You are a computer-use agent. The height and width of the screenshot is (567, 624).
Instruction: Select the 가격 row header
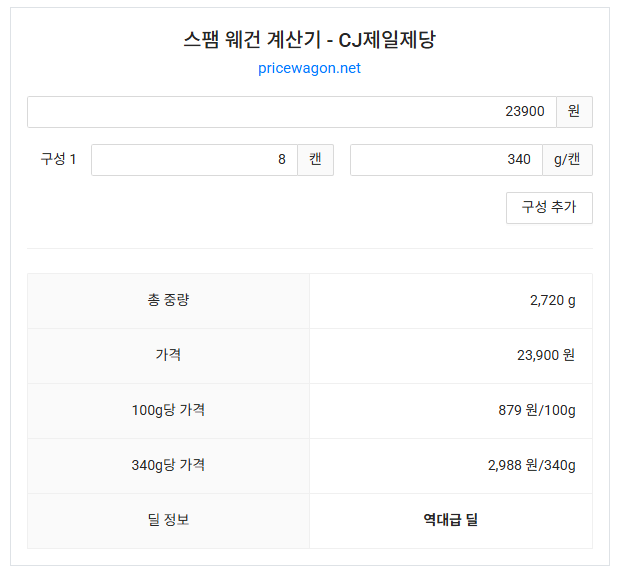click(x=168, y=355)
